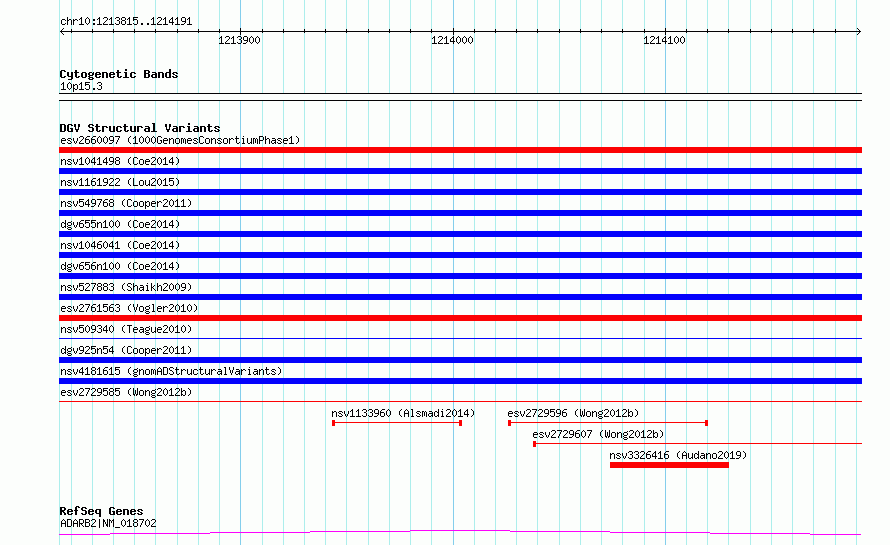This screenshot has width=890, height=545.
Task: Click the blue nsv1046041 variant bar
Action: tap(460, 255)
